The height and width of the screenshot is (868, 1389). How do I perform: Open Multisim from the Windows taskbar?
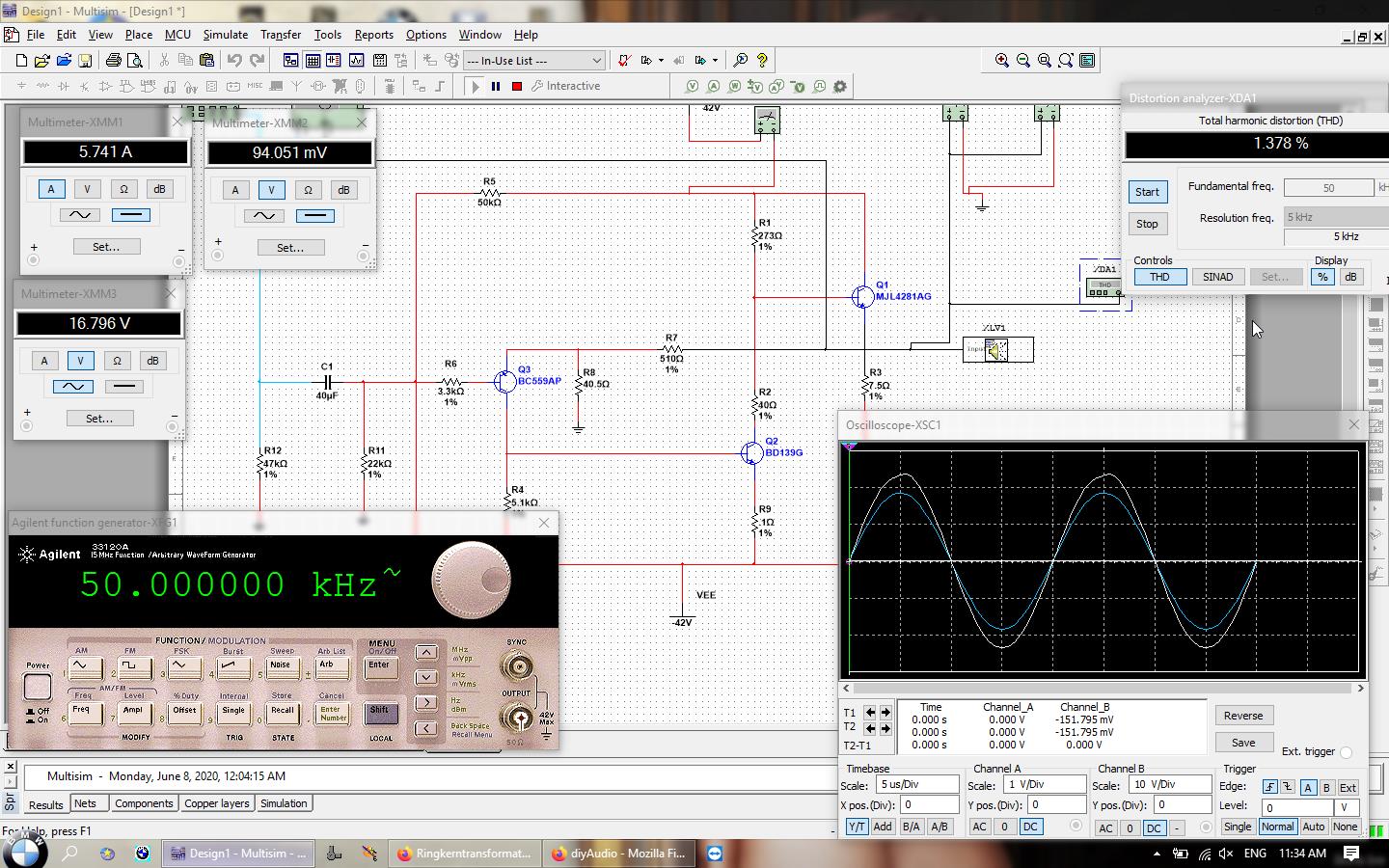pyautogui.click(x=237, y=854)
